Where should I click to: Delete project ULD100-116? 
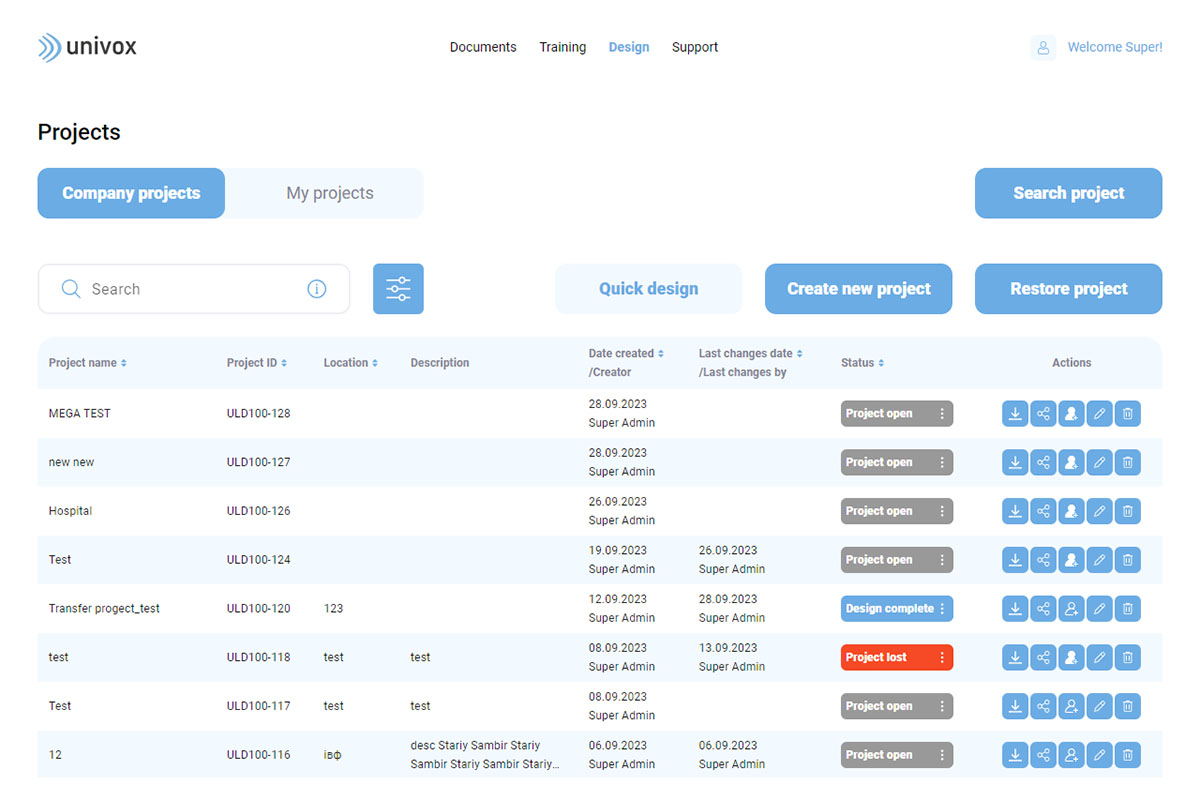(x=1127, y=755)
